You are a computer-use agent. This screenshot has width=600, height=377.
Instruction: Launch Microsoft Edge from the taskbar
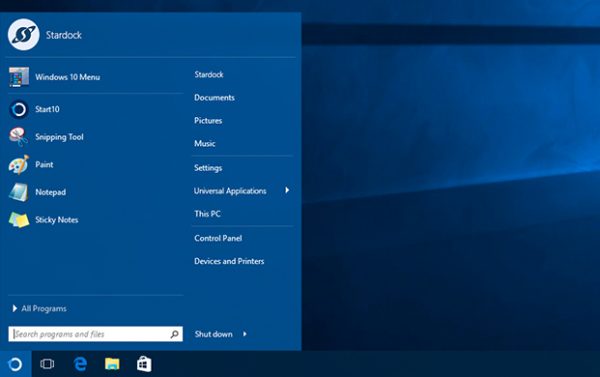pos(80,364)
